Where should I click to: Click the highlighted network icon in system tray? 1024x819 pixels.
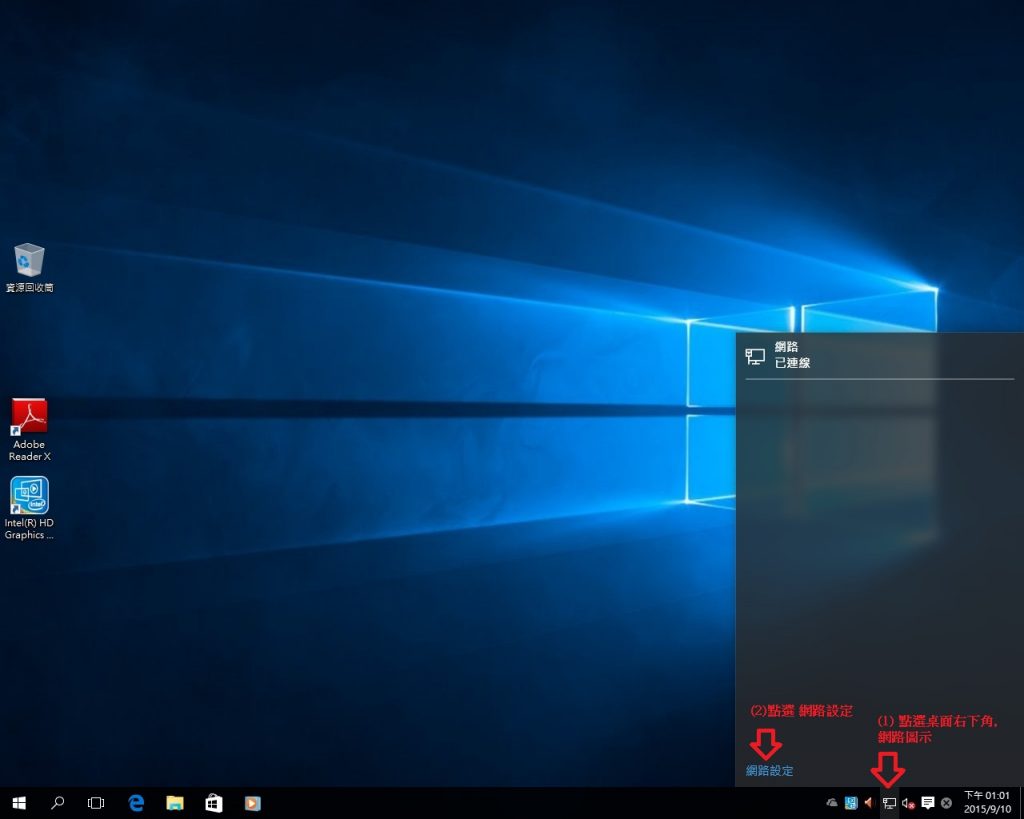[890, 802]
